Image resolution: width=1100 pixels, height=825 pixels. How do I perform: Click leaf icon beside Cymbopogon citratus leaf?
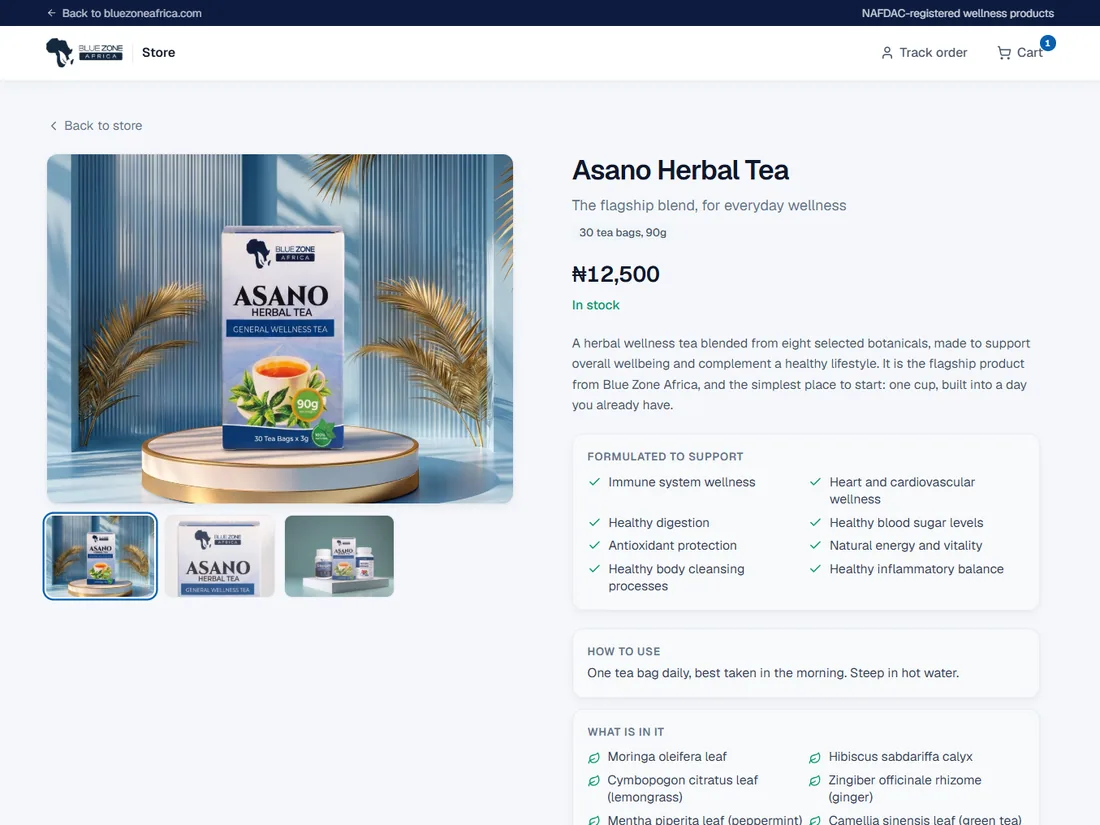tap(594, 781)
